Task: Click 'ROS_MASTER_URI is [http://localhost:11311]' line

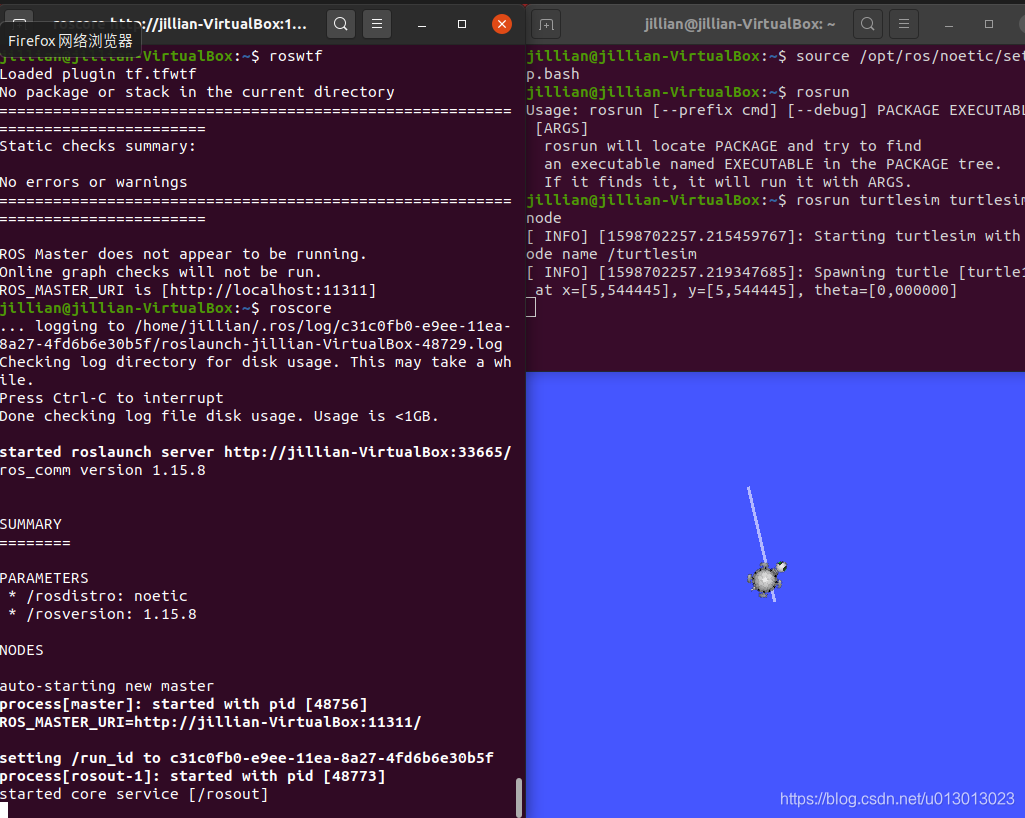Action: tap(188, 290)
